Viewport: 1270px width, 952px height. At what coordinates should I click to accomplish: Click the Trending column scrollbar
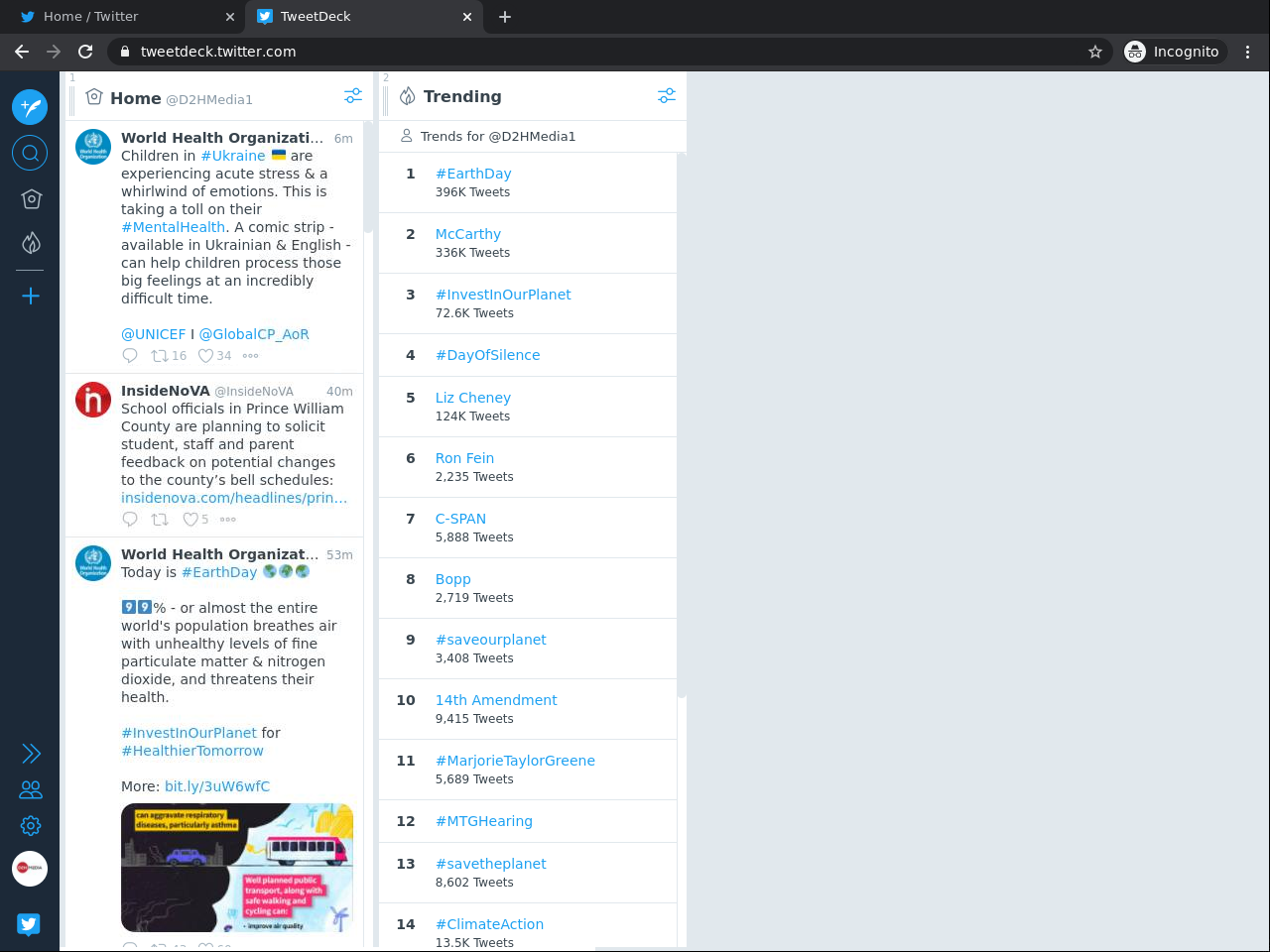tap(682, 425)
